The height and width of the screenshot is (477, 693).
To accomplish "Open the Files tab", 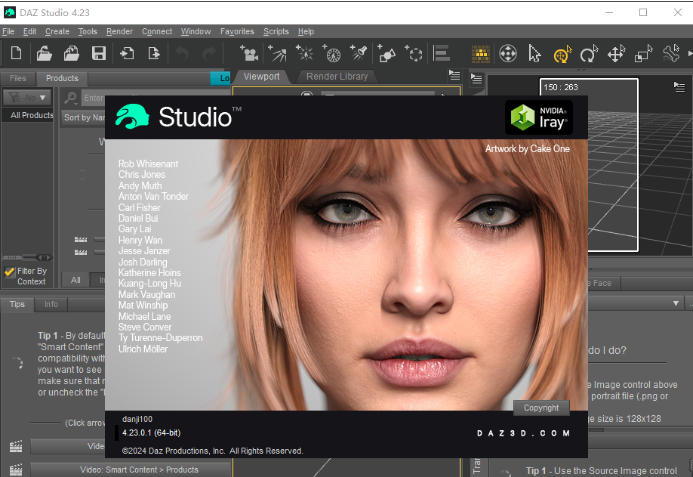I will pyautogui.click(x=18, y=77).
